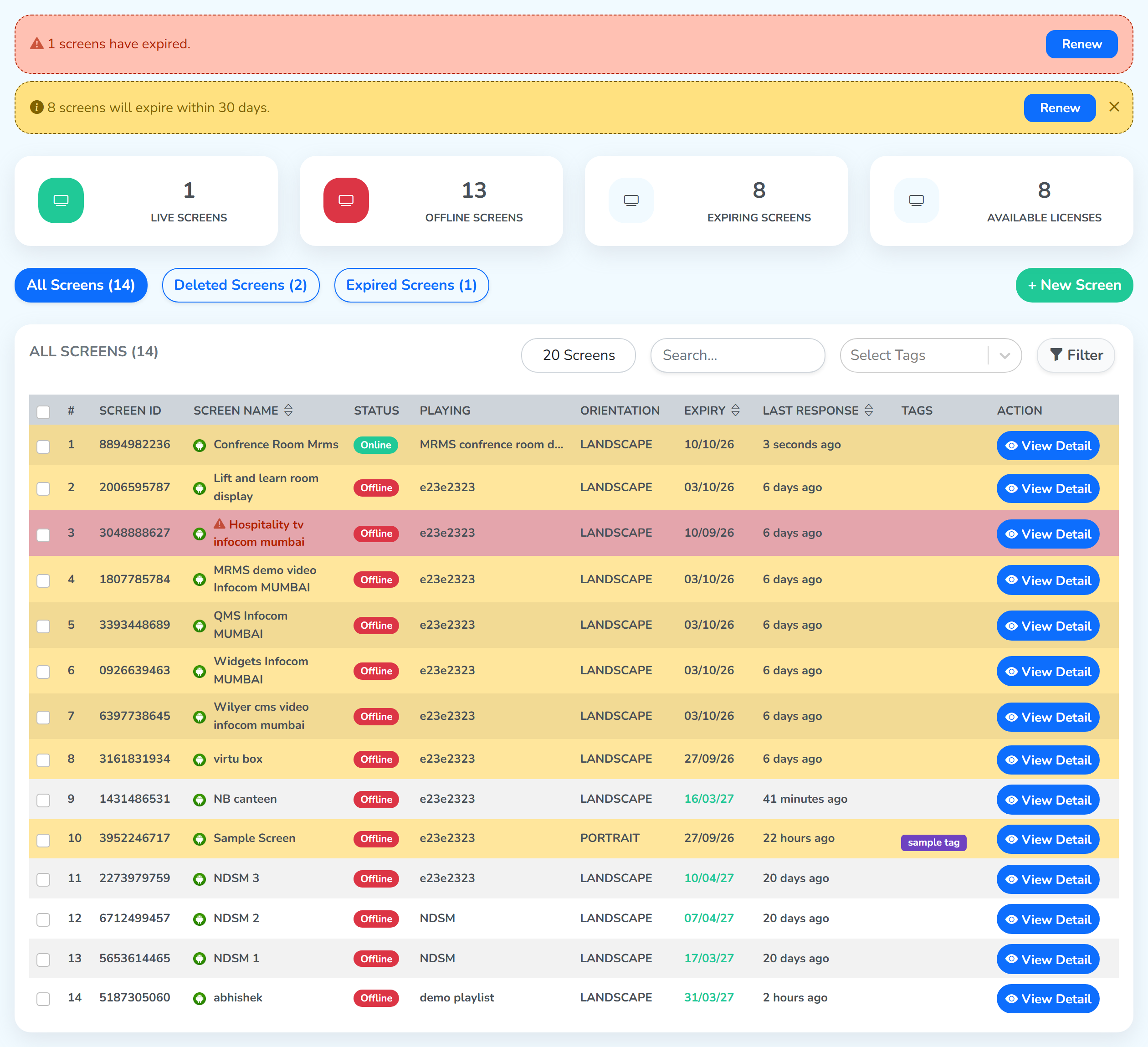Image resolution: width=1148 pixels, height=1047 pixels.
Task: Click the sample tag badge
Action: click(934, 842)
